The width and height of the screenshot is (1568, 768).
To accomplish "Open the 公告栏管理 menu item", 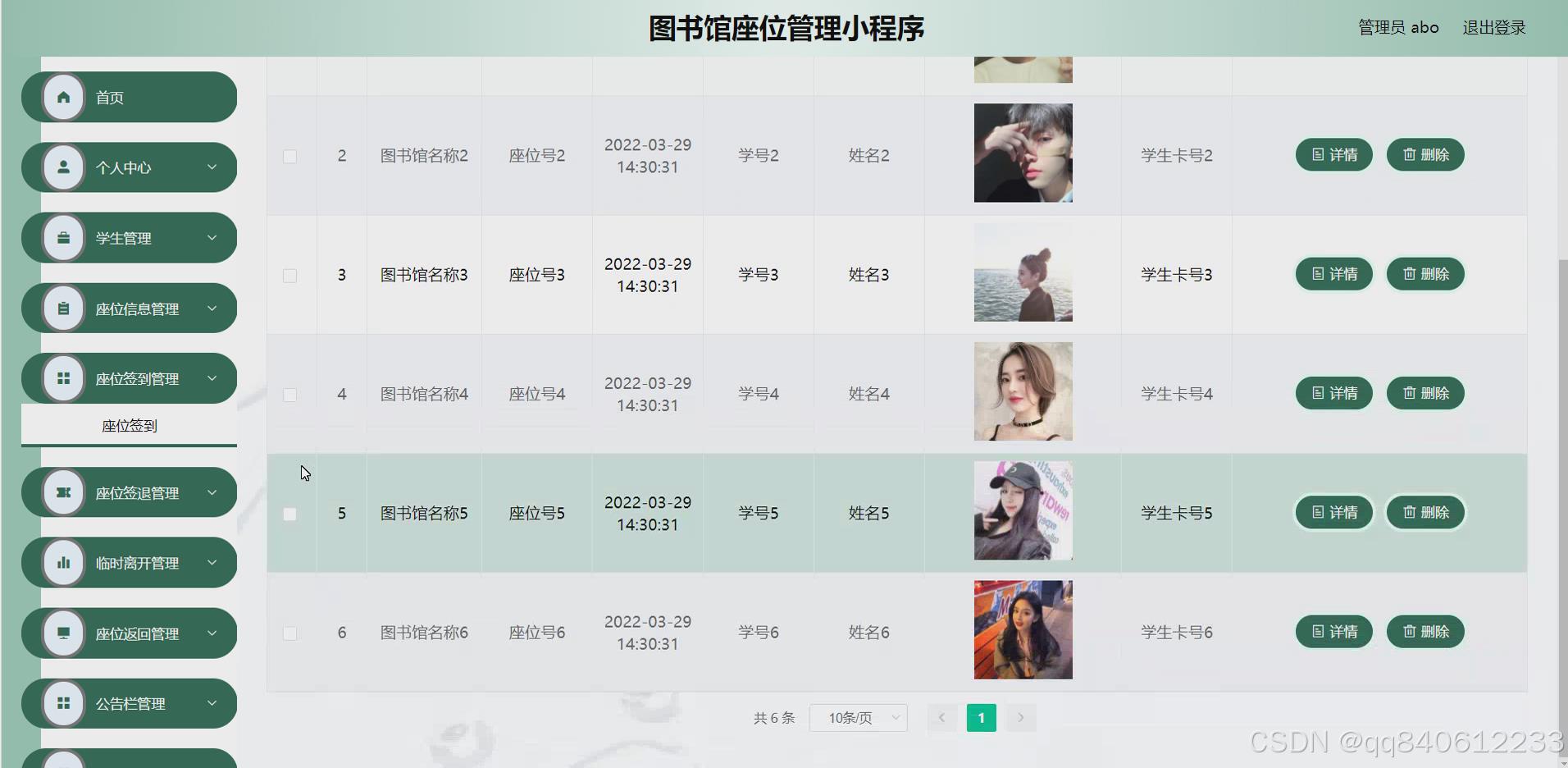I will click(x=129, y=703).
